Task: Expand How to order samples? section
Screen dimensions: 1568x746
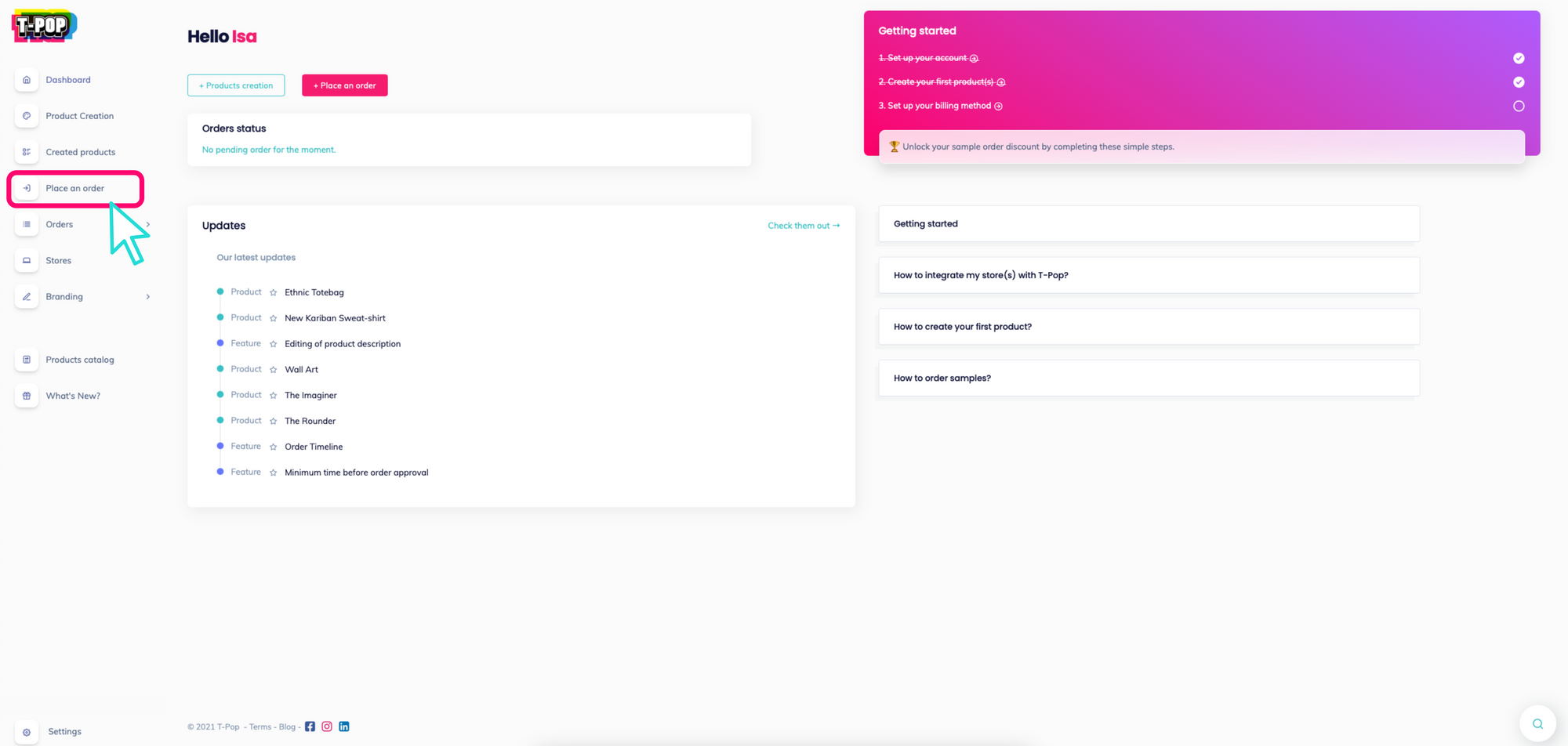Action: (x=1148, y=378)
